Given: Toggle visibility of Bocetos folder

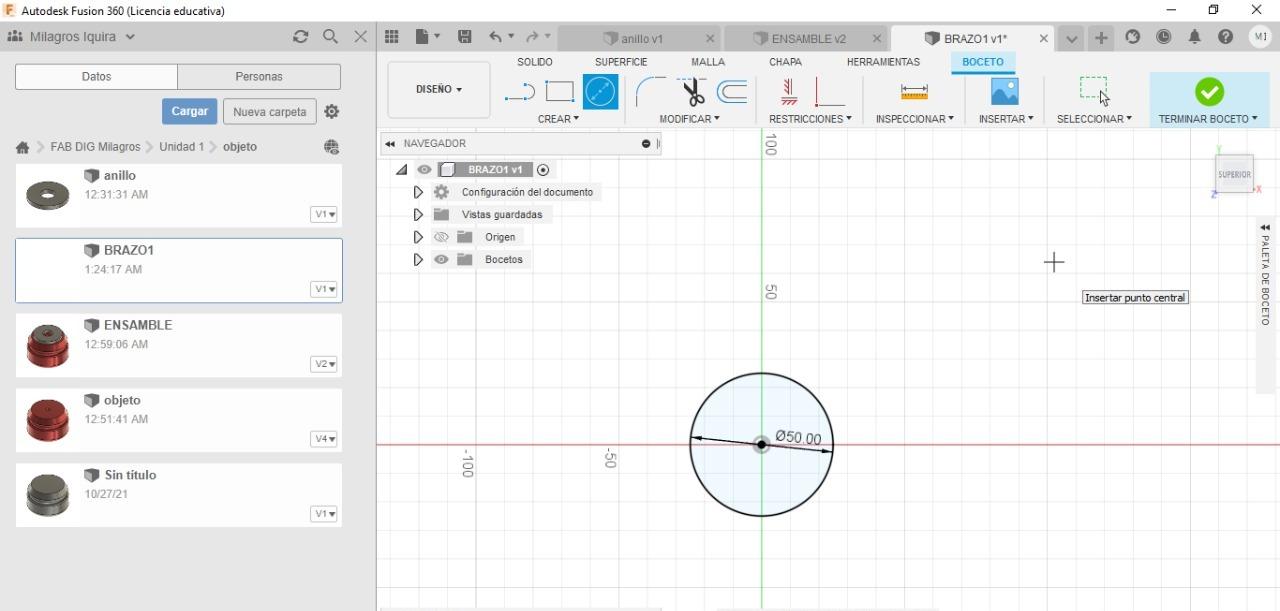Looking at the screenshot, I should tap(441, 259).
